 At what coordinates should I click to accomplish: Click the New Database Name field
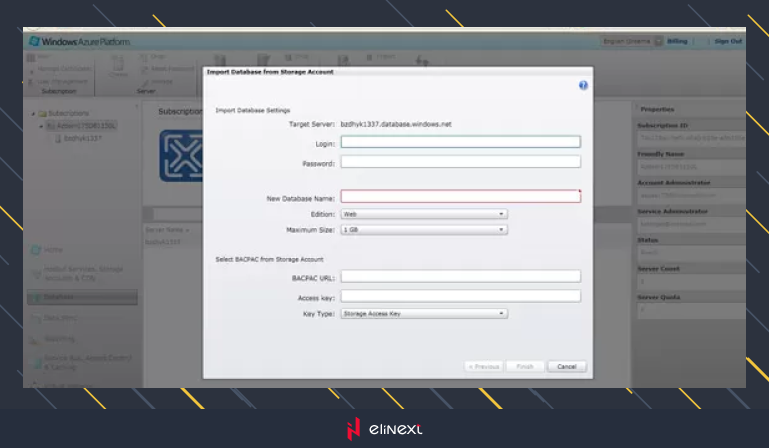(460, 197)
